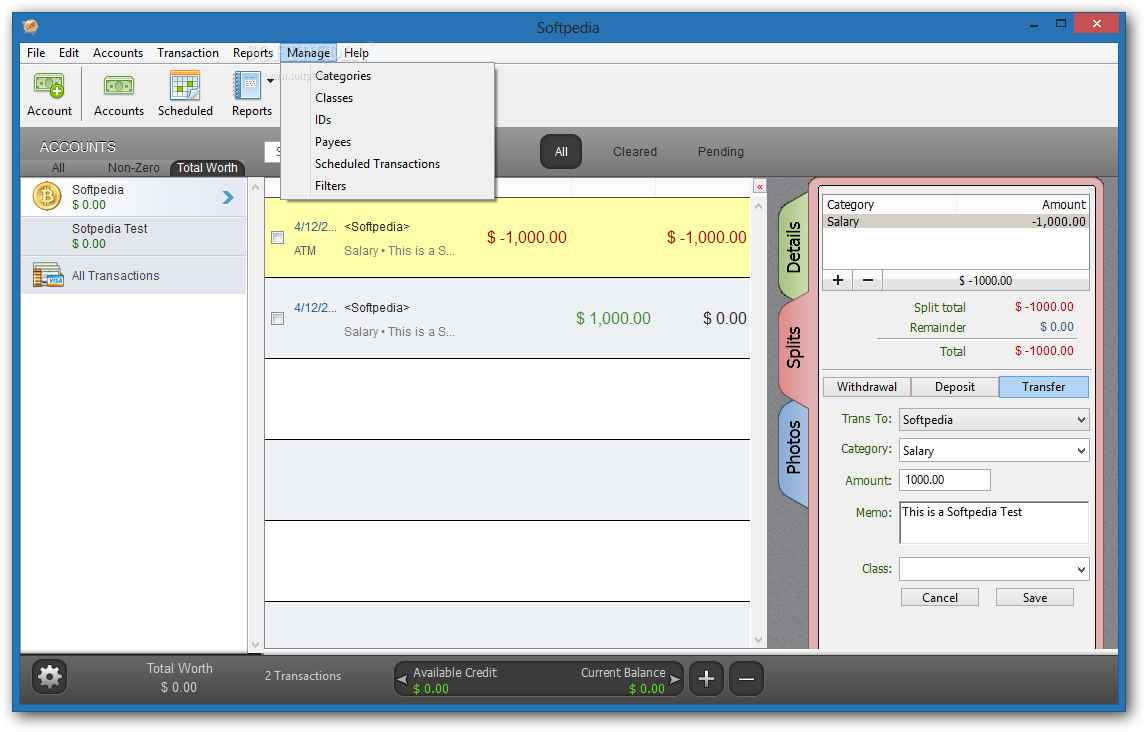Viewport: 1146px width, 732px height.
Task: Switch accounts list to Total Worth tab
Action: pyautogui.click(x=208, y=168)
